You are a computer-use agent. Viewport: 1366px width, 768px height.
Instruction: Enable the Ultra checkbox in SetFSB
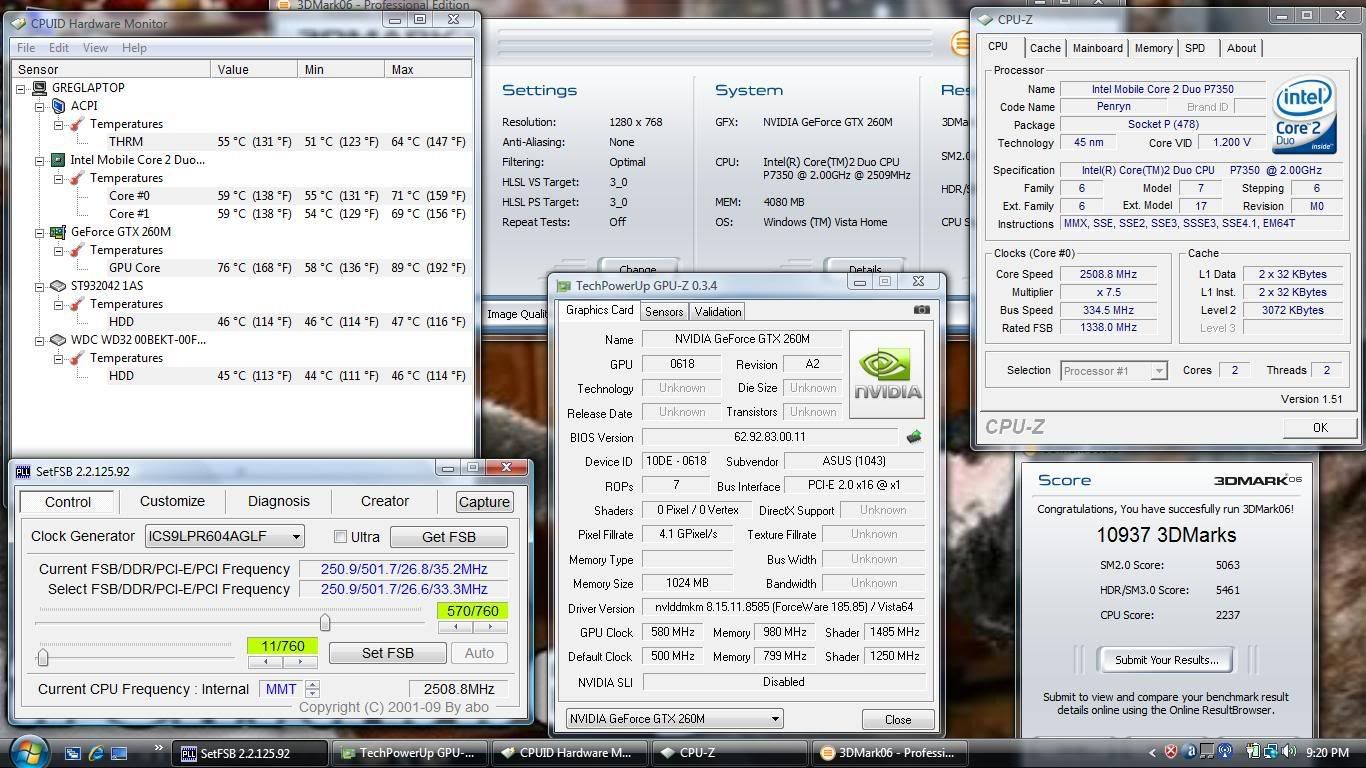click(x=340, y=537)
